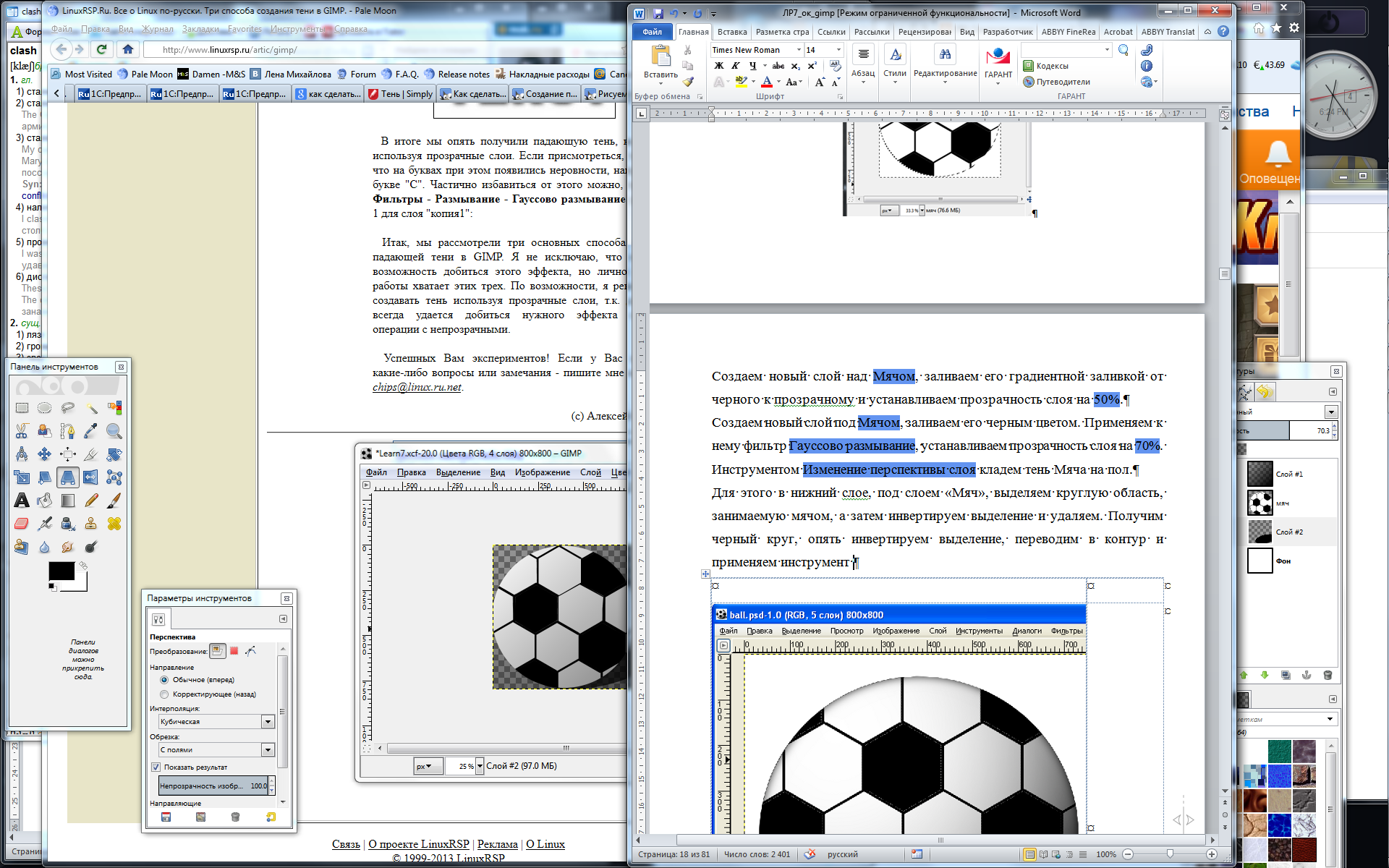
Task: Open 'Кубическая' interpolation dropdown
Action: click(x=216, y=722)
